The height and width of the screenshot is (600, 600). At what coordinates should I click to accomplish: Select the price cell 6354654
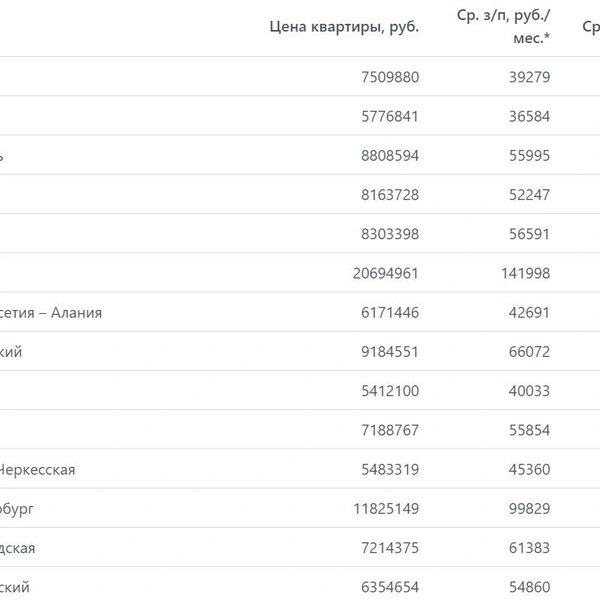coord(390,587)
